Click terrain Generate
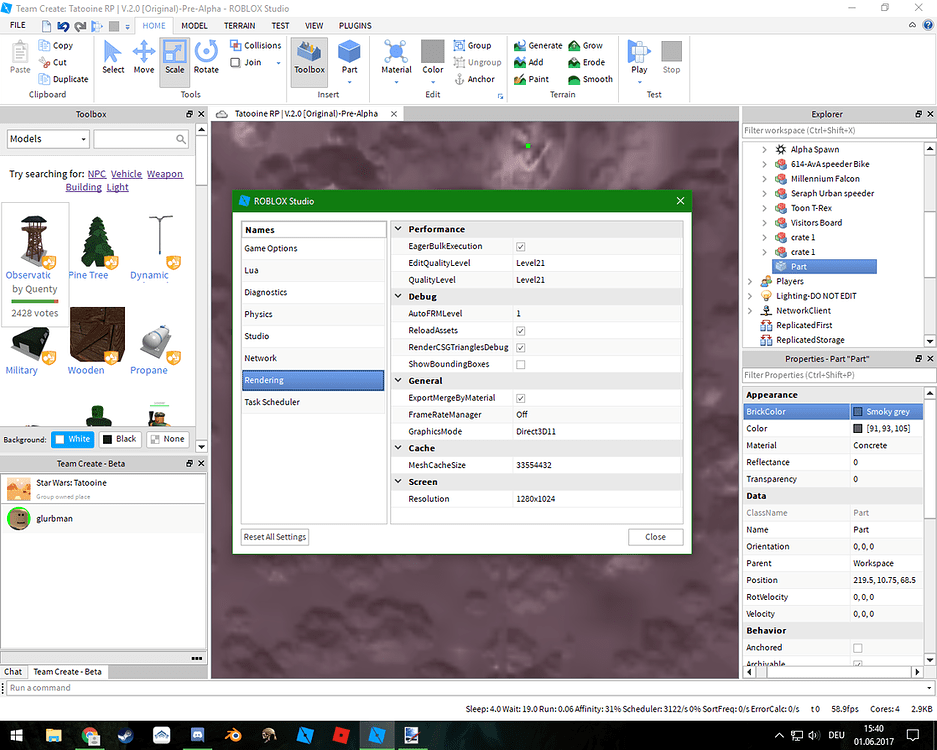The image size is (937, 750). [538, 45]
